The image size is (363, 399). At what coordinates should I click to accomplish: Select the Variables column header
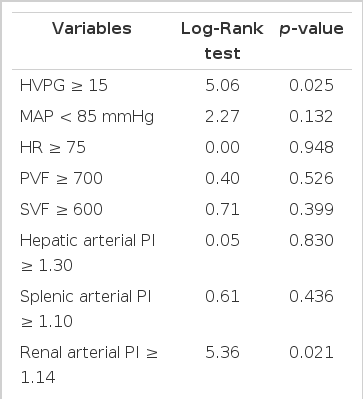(92, 28)
